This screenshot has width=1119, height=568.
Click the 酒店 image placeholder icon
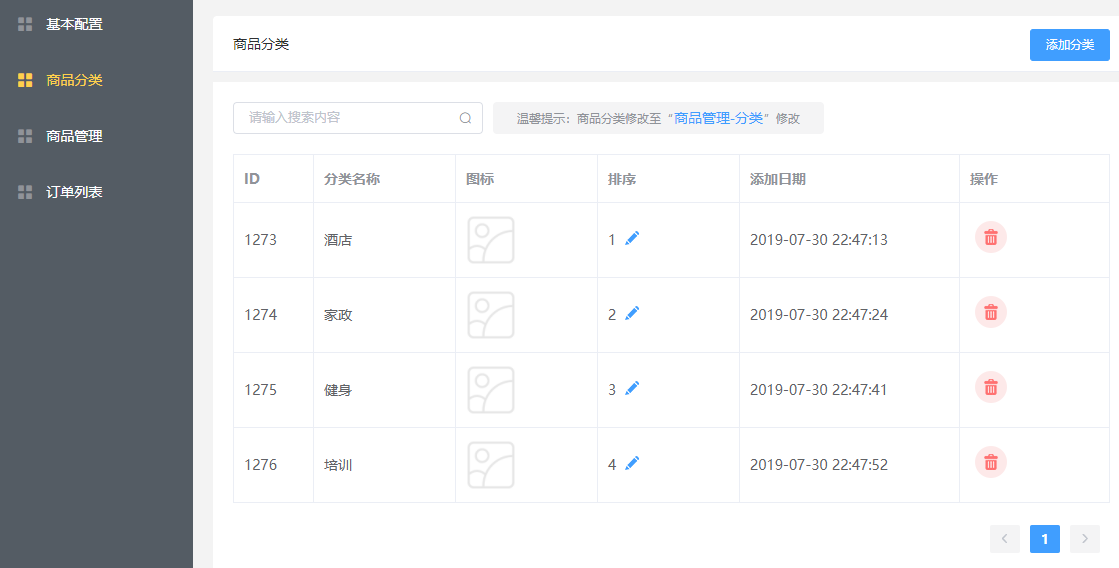click(x=491, y=240)
